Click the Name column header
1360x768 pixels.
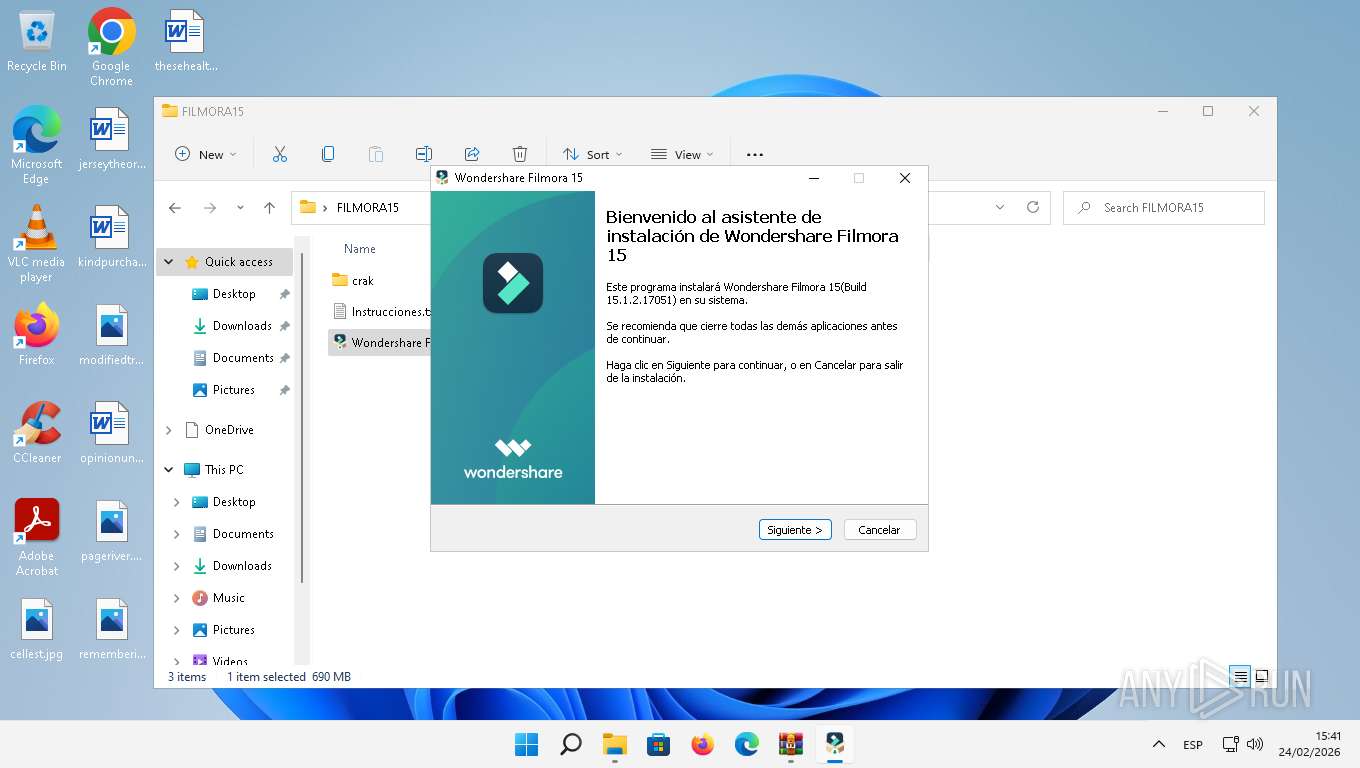pyautogui.click(x=360, y=249)
